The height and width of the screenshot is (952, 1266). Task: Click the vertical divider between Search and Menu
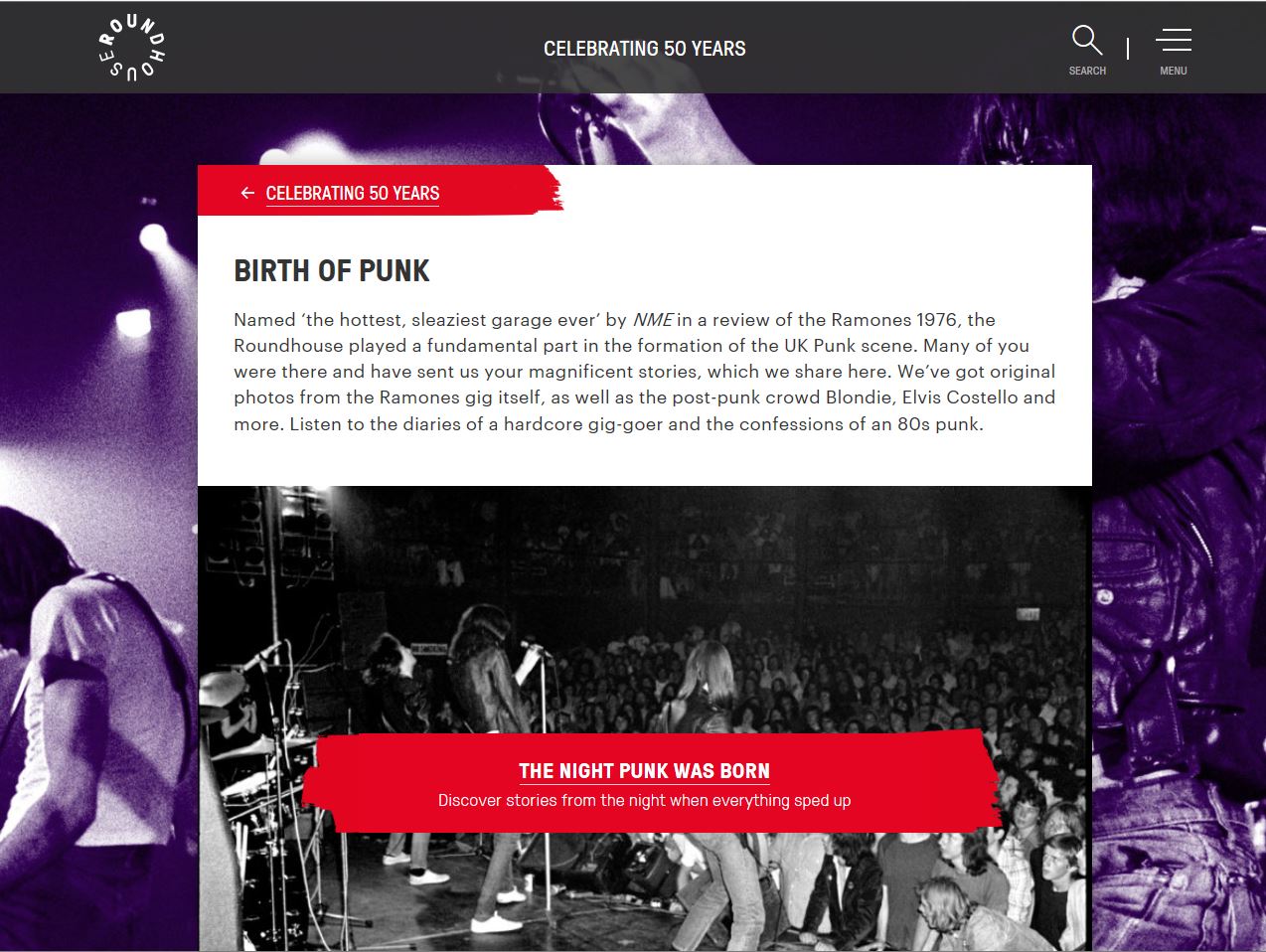pos(1128,48)
